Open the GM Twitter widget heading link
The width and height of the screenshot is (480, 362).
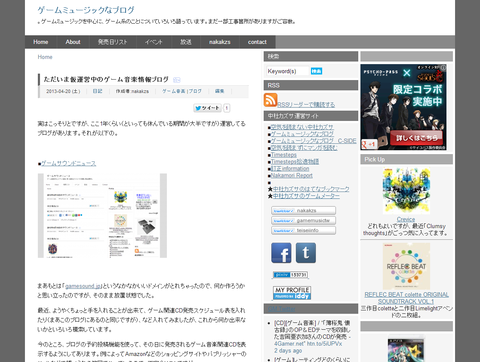click(x=282, y=309)
